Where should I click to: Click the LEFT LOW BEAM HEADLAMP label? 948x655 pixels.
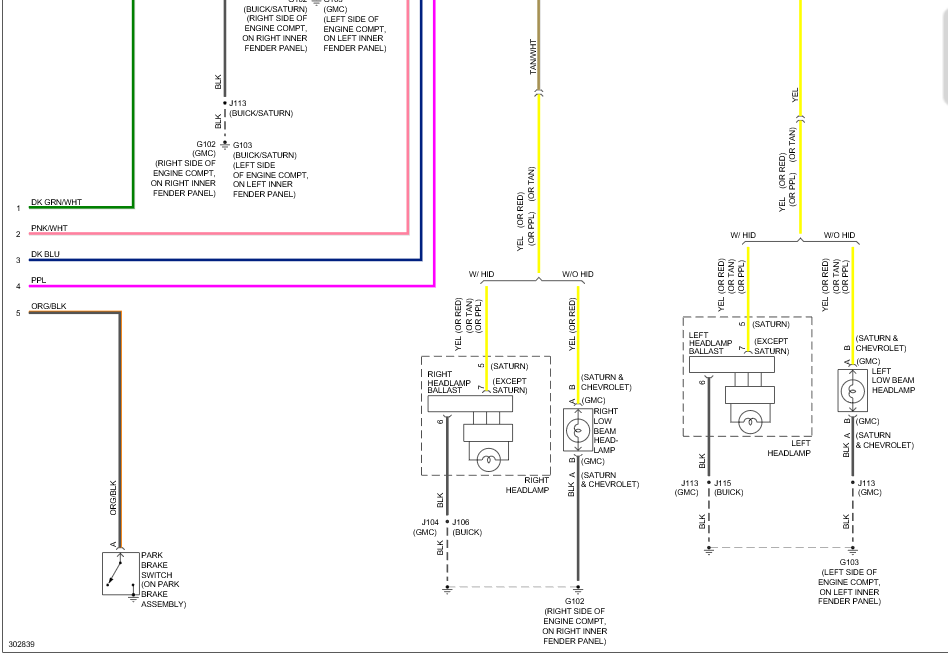(893, 380)
